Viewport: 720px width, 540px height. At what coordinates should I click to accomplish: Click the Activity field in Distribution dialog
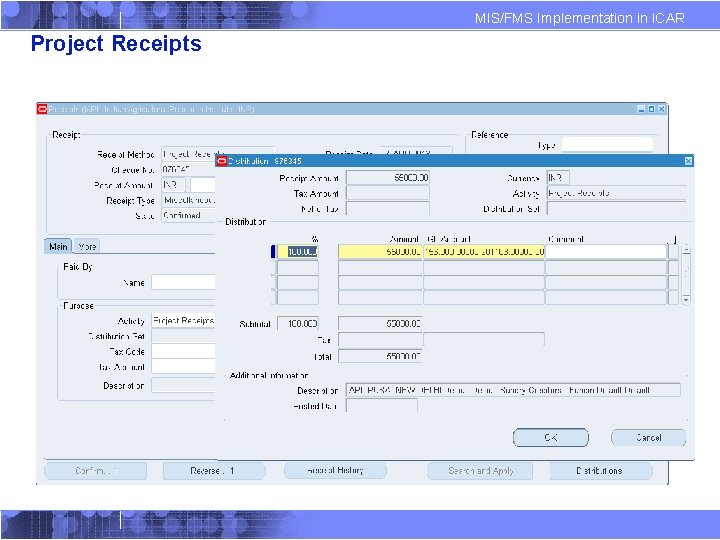click(616, 193)
